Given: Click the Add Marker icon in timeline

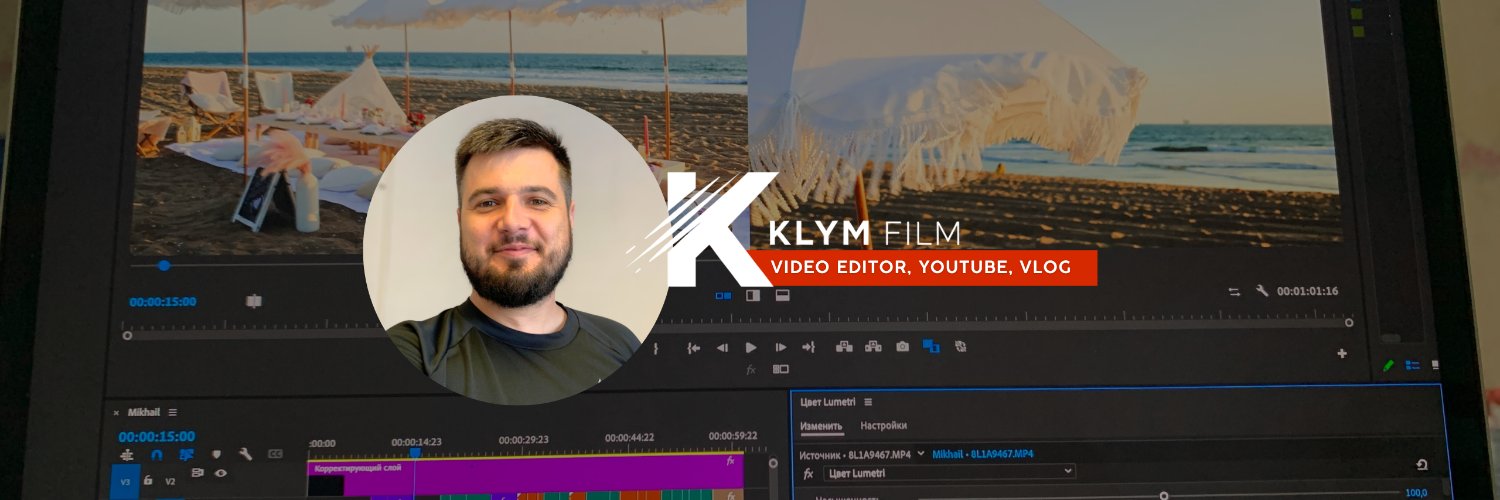Looking at the screenshot, I should click(216, 455).
